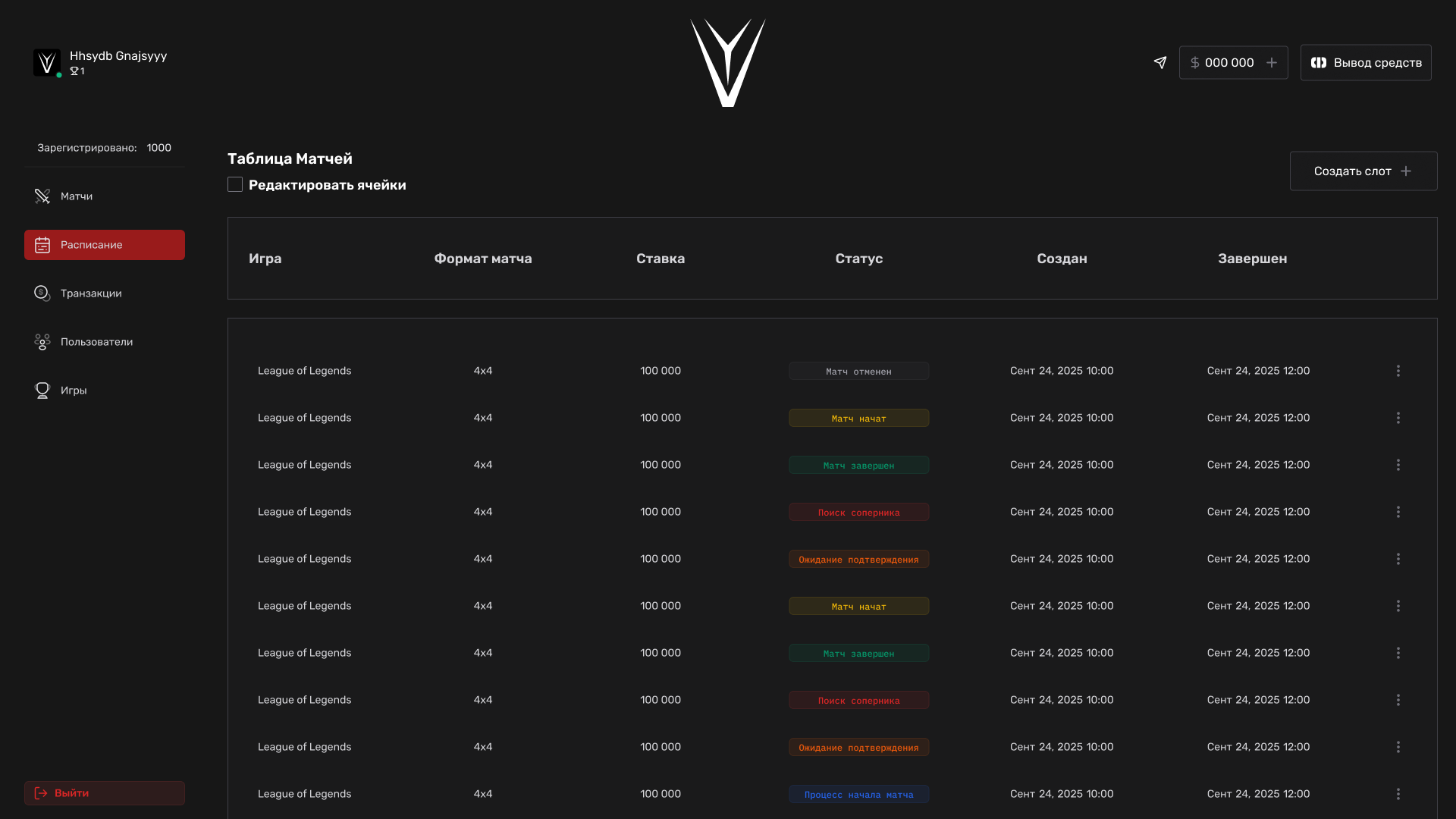Open the three-dot menu of the second Ожидание подтверждения row
This screenshot has height=819, width=1456.
click(1398, 747)
